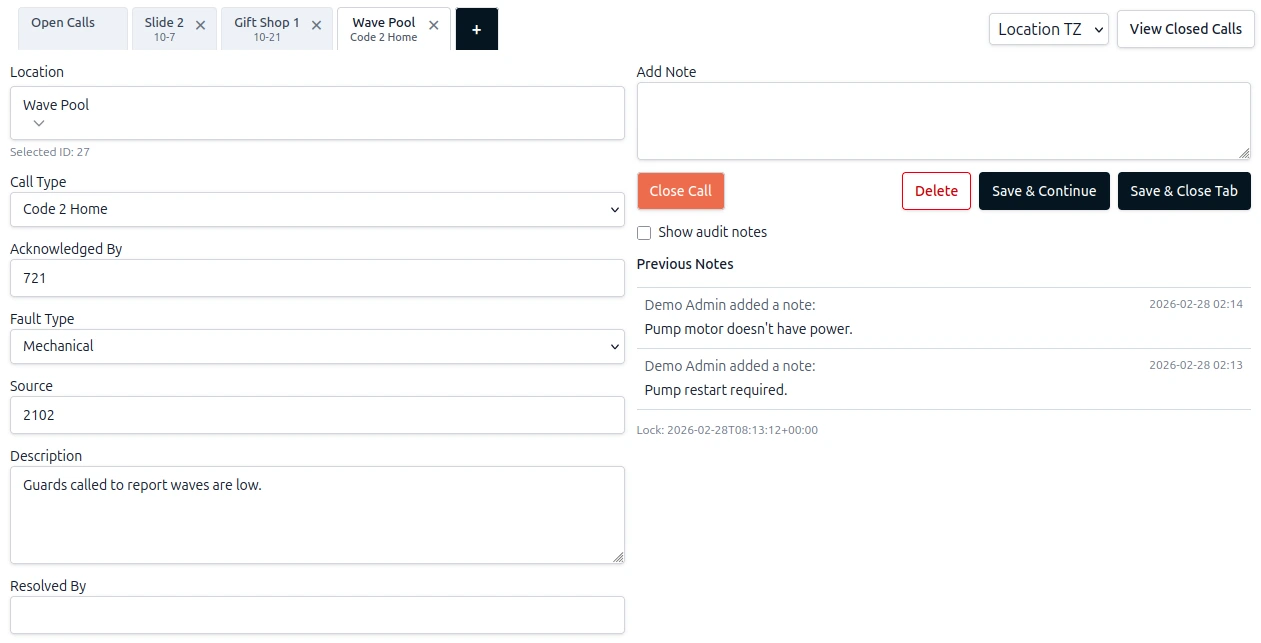Image resolution: width=1261 pixels, height=643 pixels.
Task: Switch to the Gift Shop 1 tab
Action: coord(266,28)
